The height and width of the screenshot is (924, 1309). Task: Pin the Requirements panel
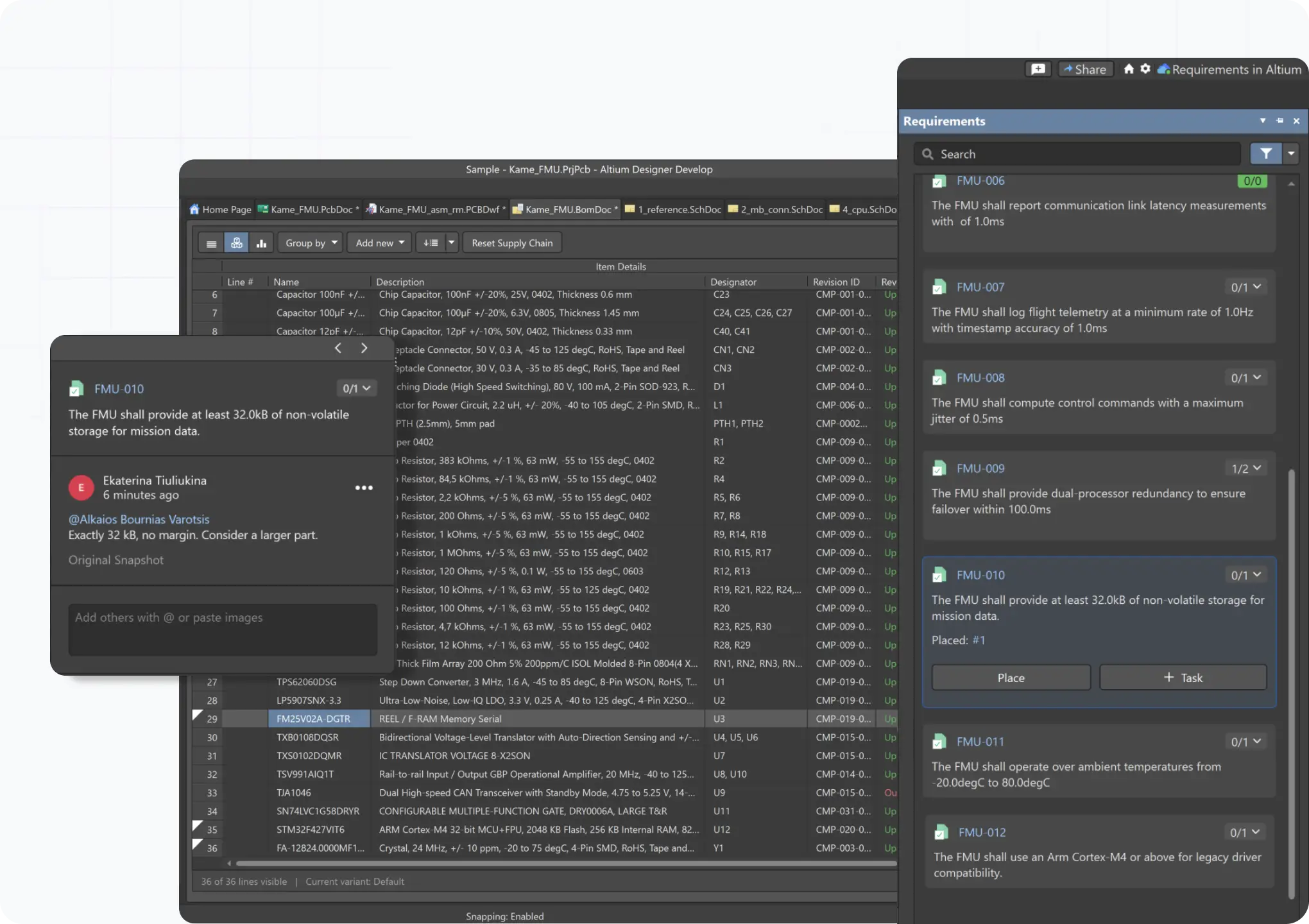(1279, 121)
